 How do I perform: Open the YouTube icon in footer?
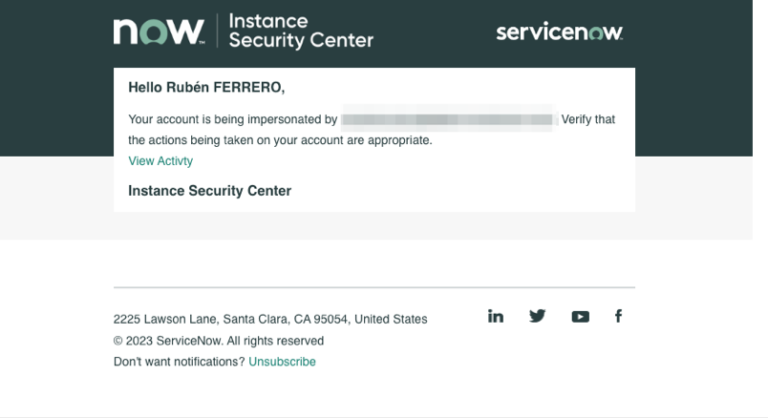580,317
